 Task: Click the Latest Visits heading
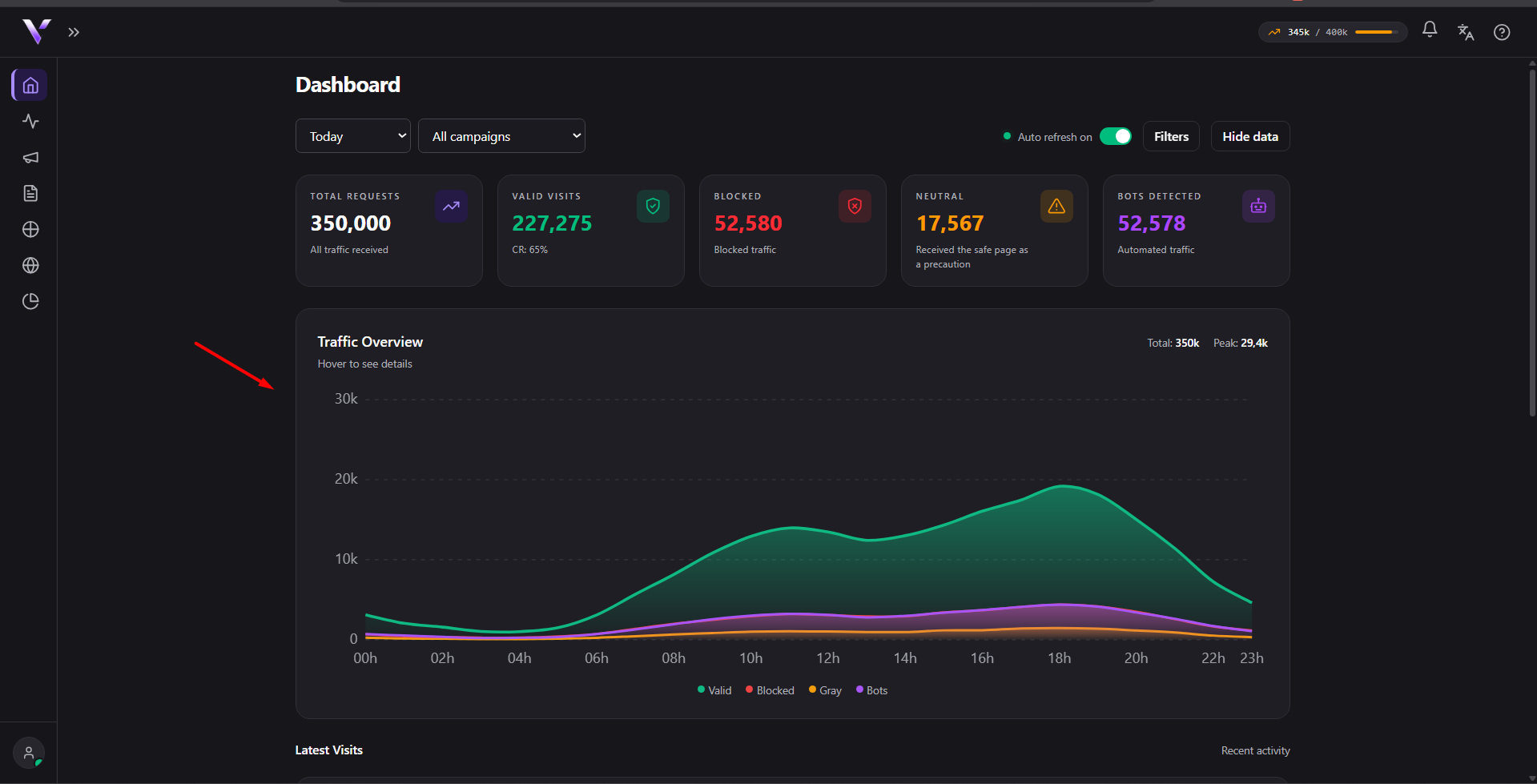(329, 750)
